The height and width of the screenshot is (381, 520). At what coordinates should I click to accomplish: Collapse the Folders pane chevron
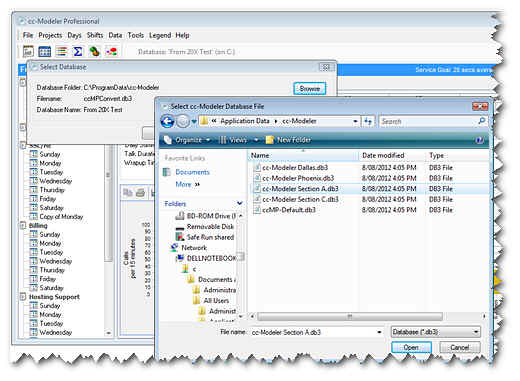pyautogui.click(x=239, y=203)
